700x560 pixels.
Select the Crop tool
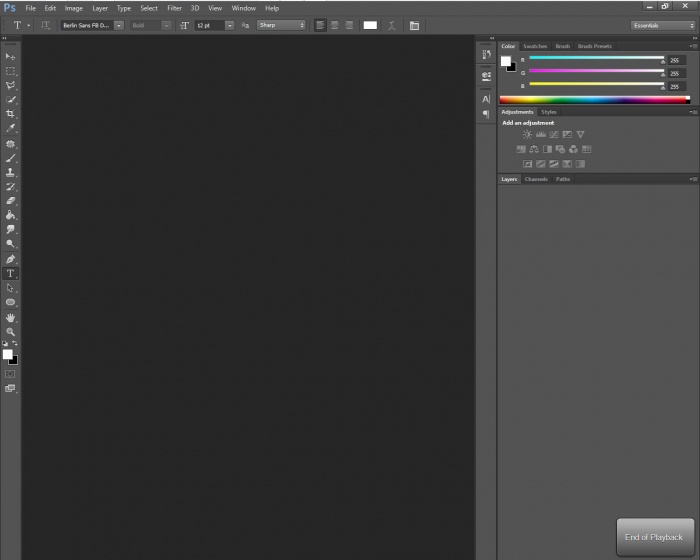(11, 114)
